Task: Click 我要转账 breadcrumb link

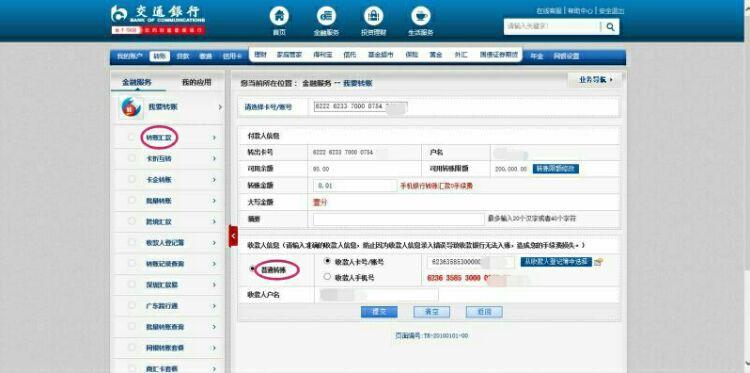Action: 358,84
